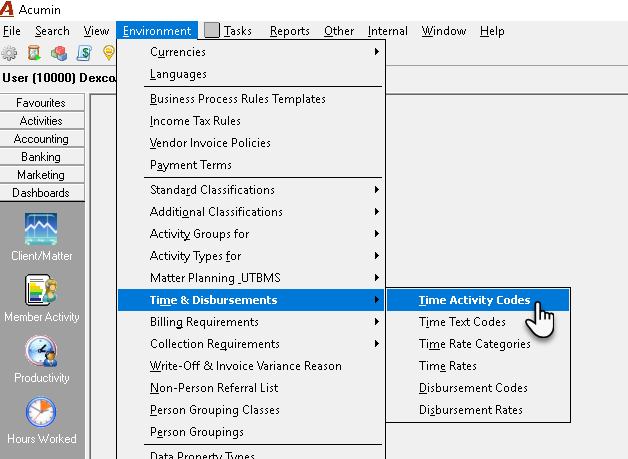This screenshot has width=628, height=459.
Task: Switch to the Dashboards sidebar button
Action: 42,193
